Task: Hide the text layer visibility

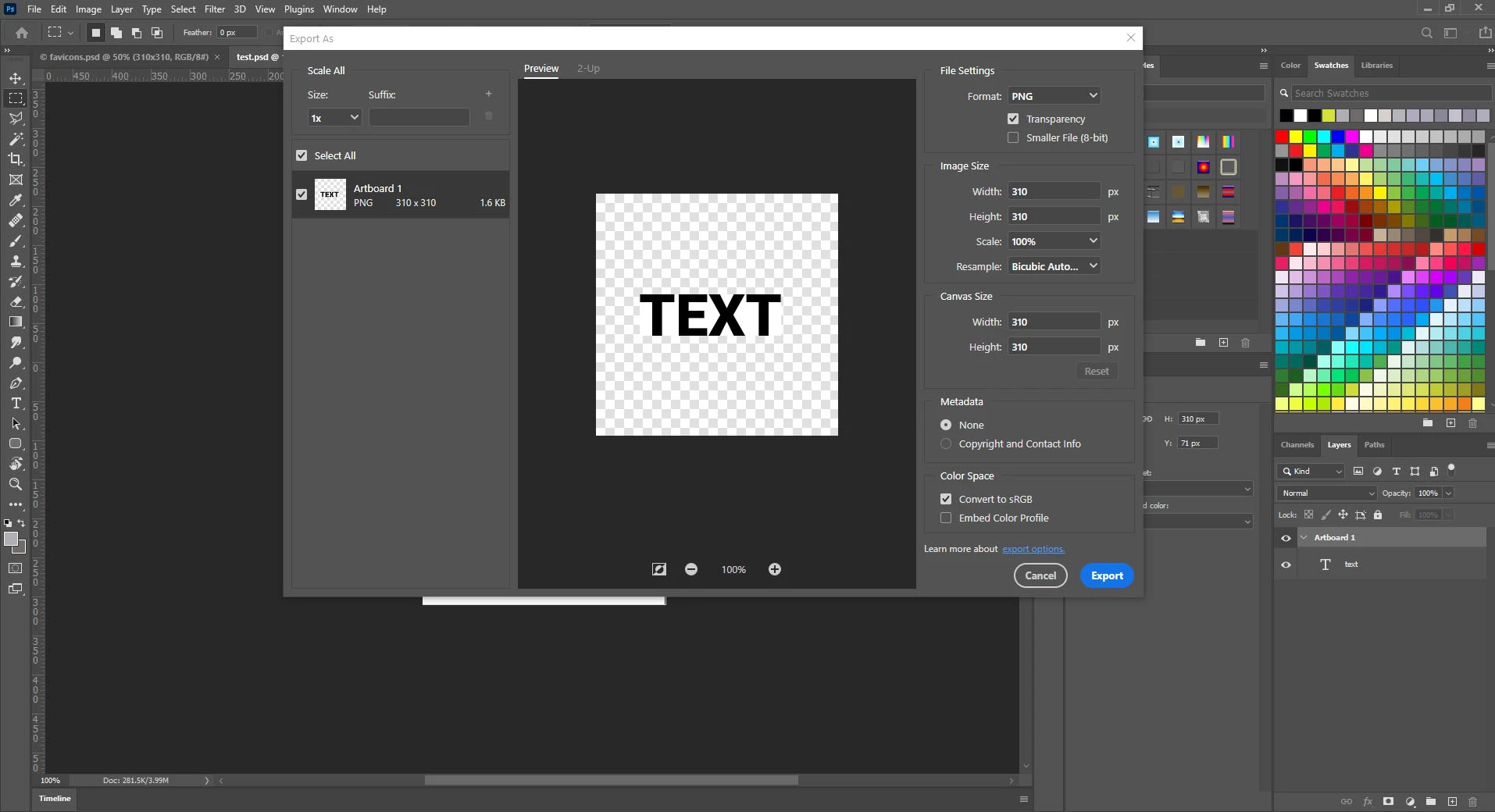Action: click(1286, 564)
